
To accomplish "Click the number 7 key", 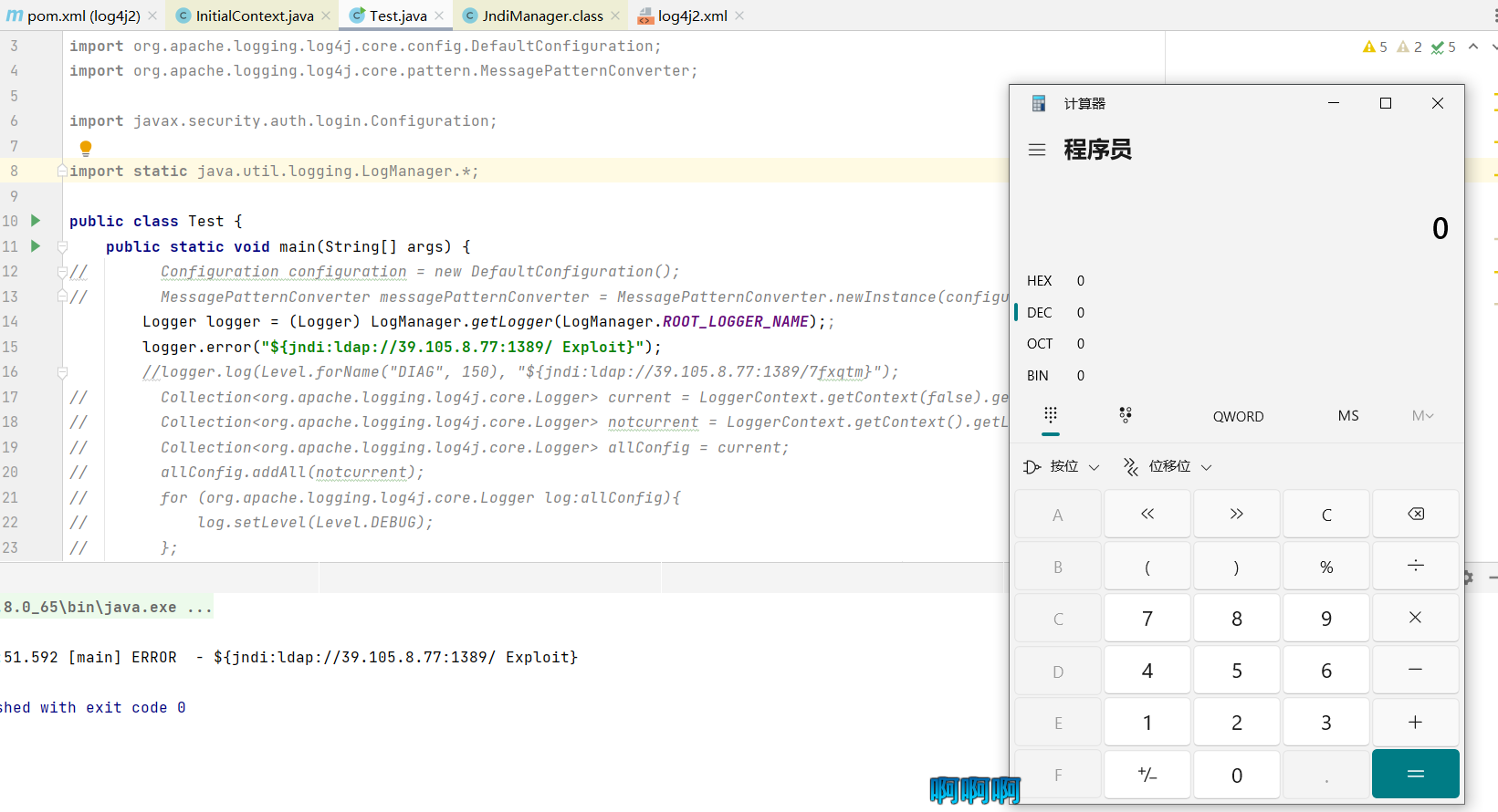I will (x=1147, y=619).
